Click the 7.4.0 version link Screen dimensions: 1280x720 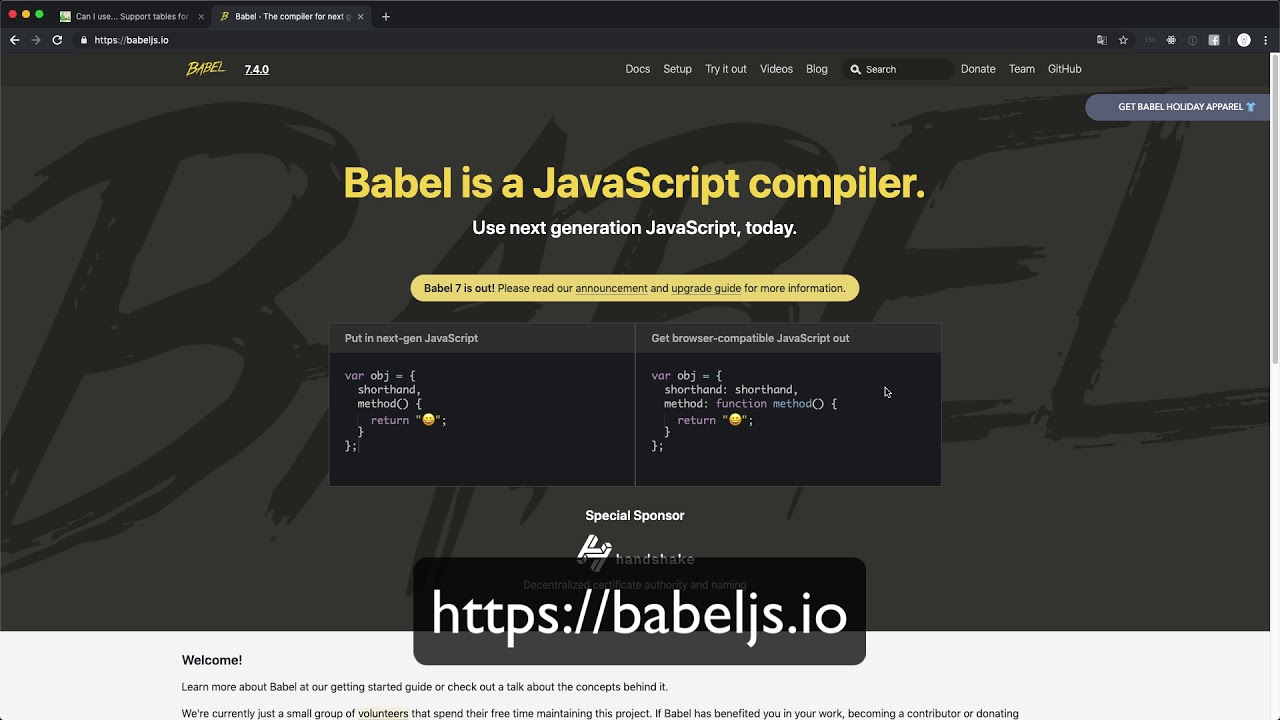click(x=257, y=69)
